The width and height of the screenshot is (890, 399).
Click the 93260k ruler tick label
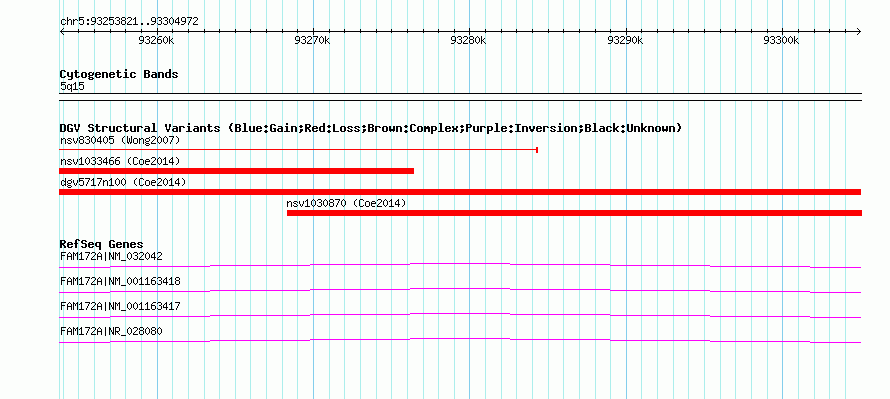point(156,41)
